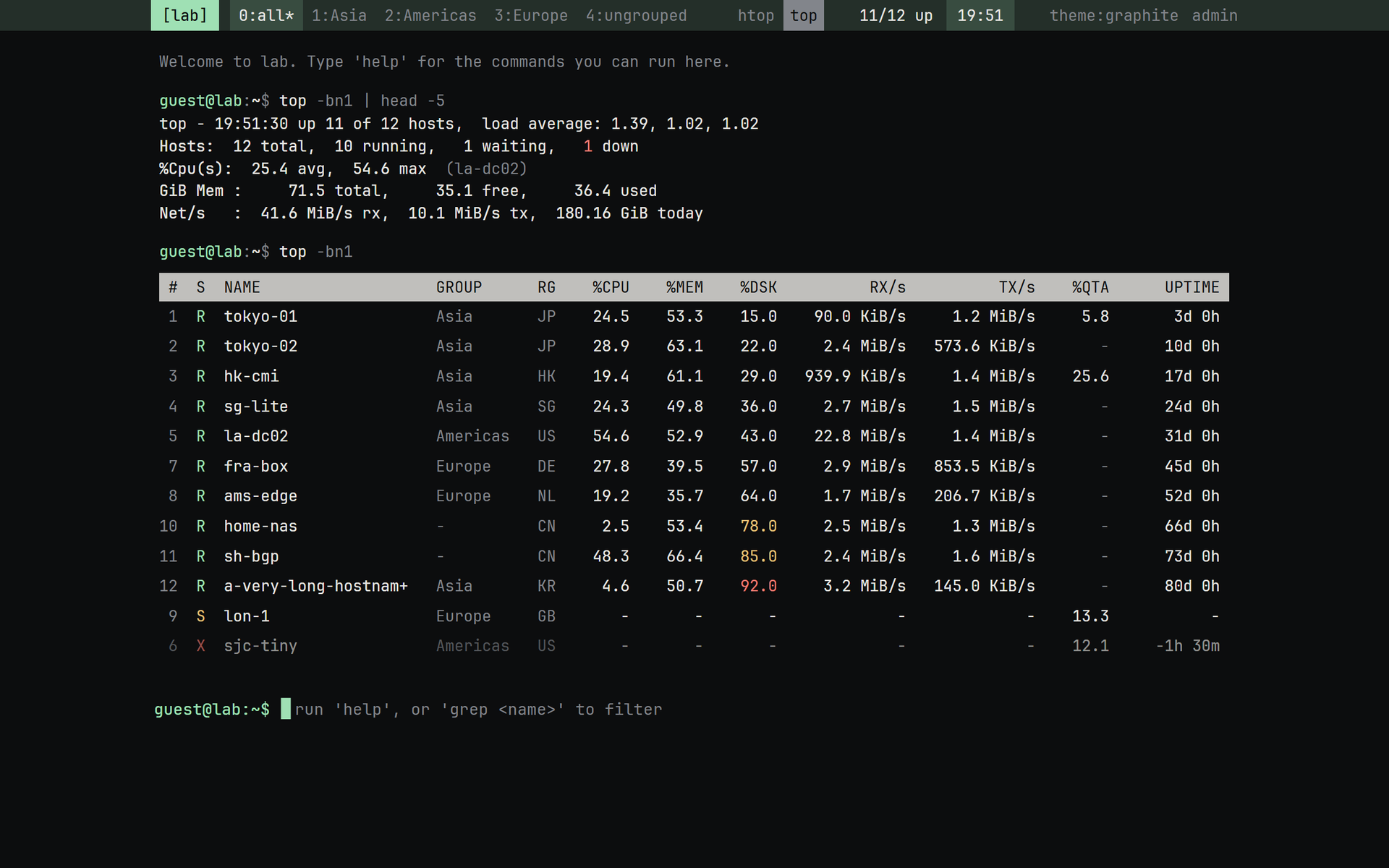Click the 85.0 disk usage value
This screenshot has height=868, width=1389.
coord(758,556)
